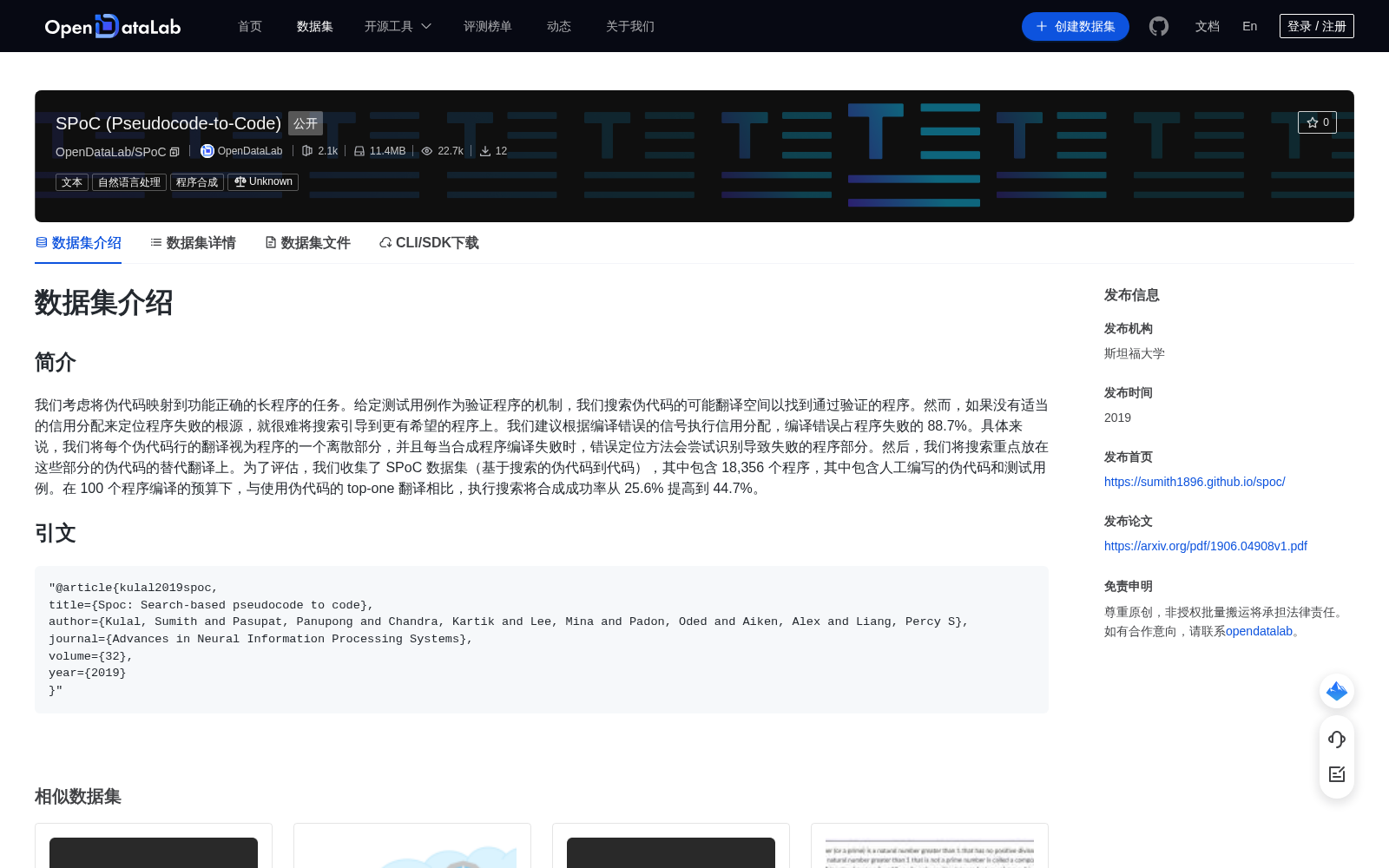Viewport: 1389px width, 868px height.
Task: Open the third similar dataset thumbnail
Action: pyautogui.click(x=671, y=852)
